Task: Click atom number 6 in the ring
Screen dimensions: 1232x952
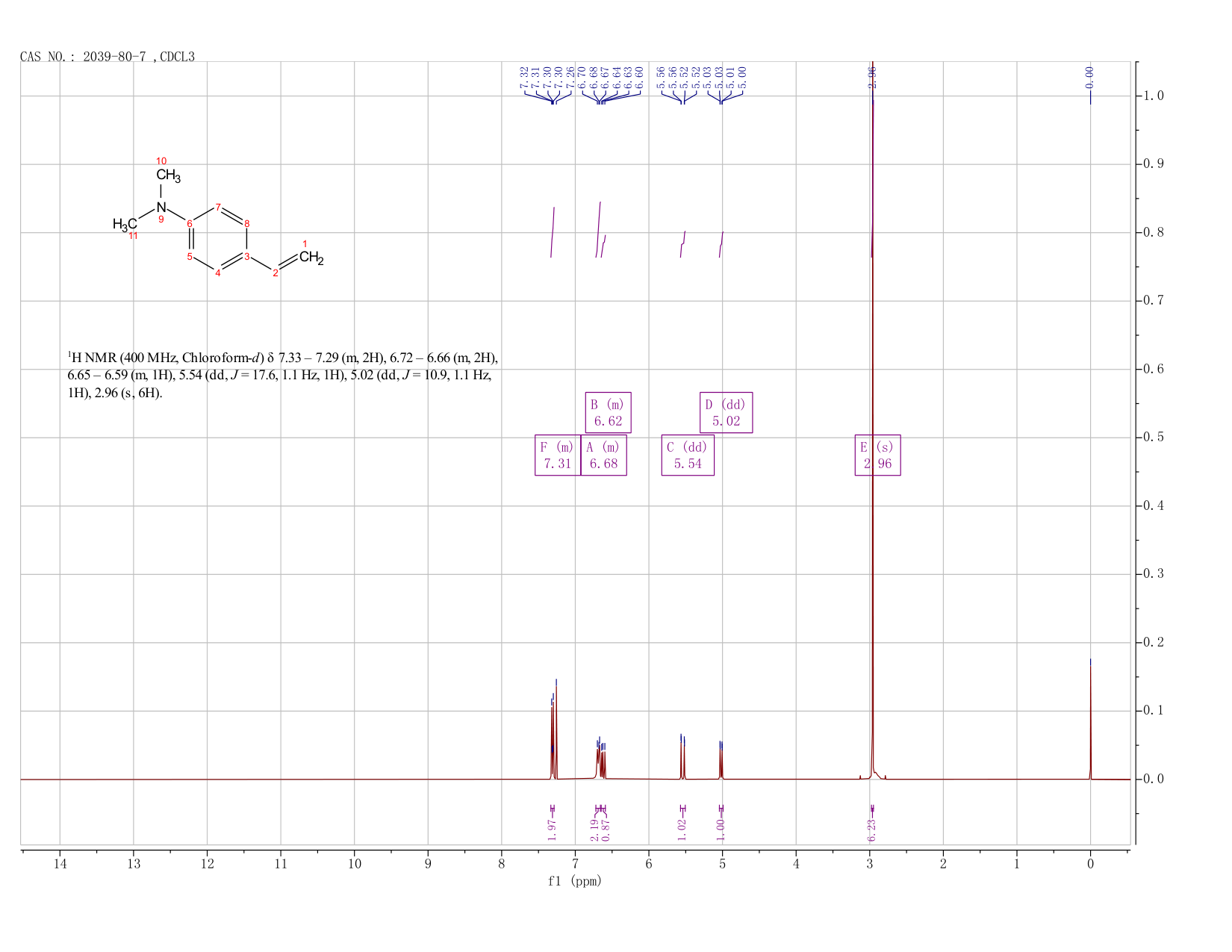Action: [190, 224]
